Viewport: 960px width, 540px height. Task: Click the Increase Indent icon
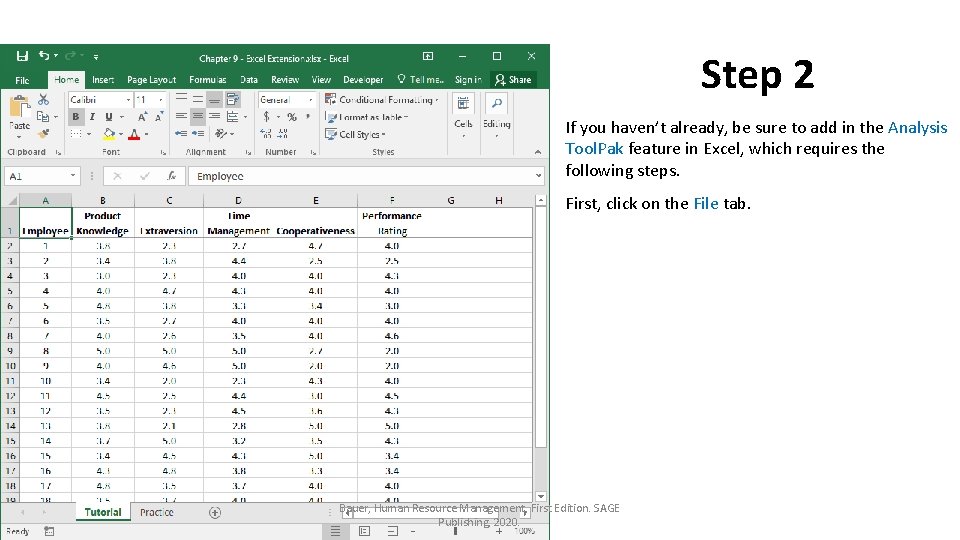point(198,133)
